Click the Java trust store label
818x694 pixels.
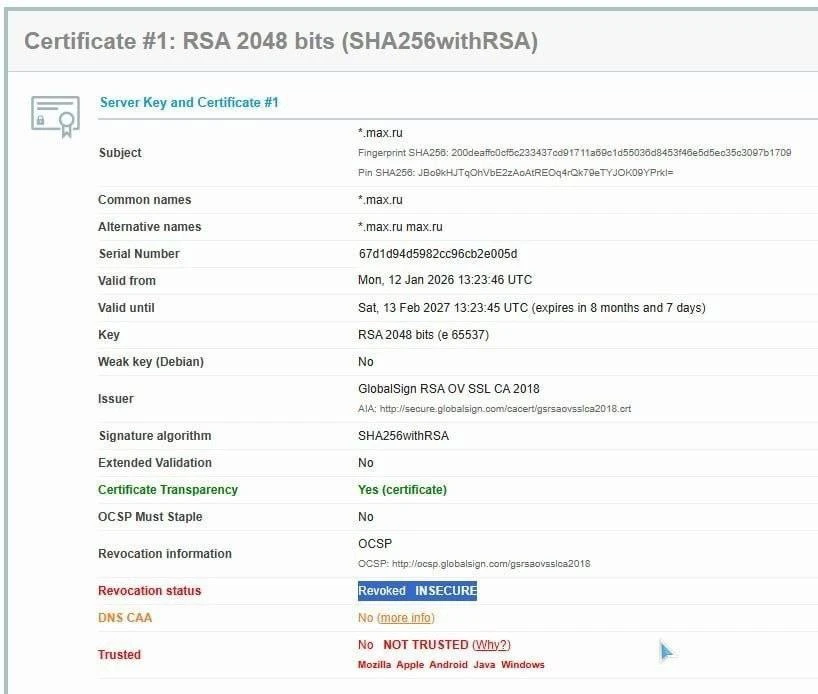(484, 665)
